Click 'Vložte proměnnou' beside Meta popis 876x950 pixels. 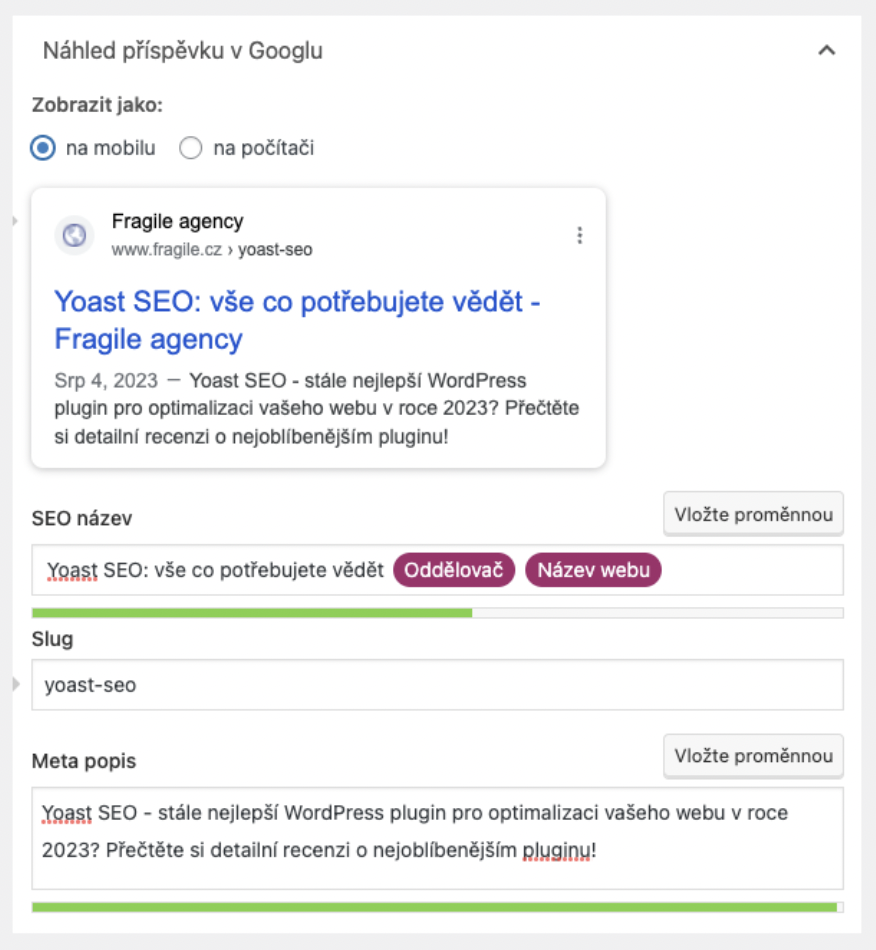[x=753, y=756]
